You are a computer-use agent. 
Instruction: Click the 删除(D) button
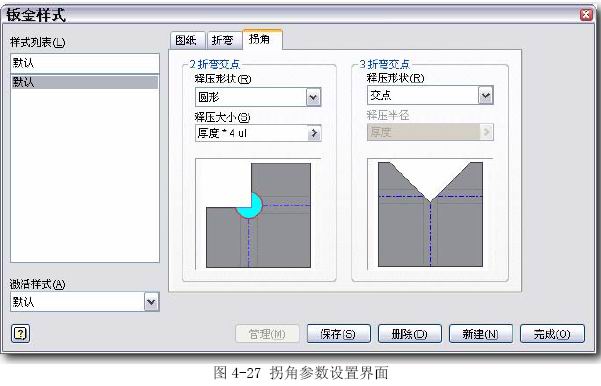click(409, 334)
